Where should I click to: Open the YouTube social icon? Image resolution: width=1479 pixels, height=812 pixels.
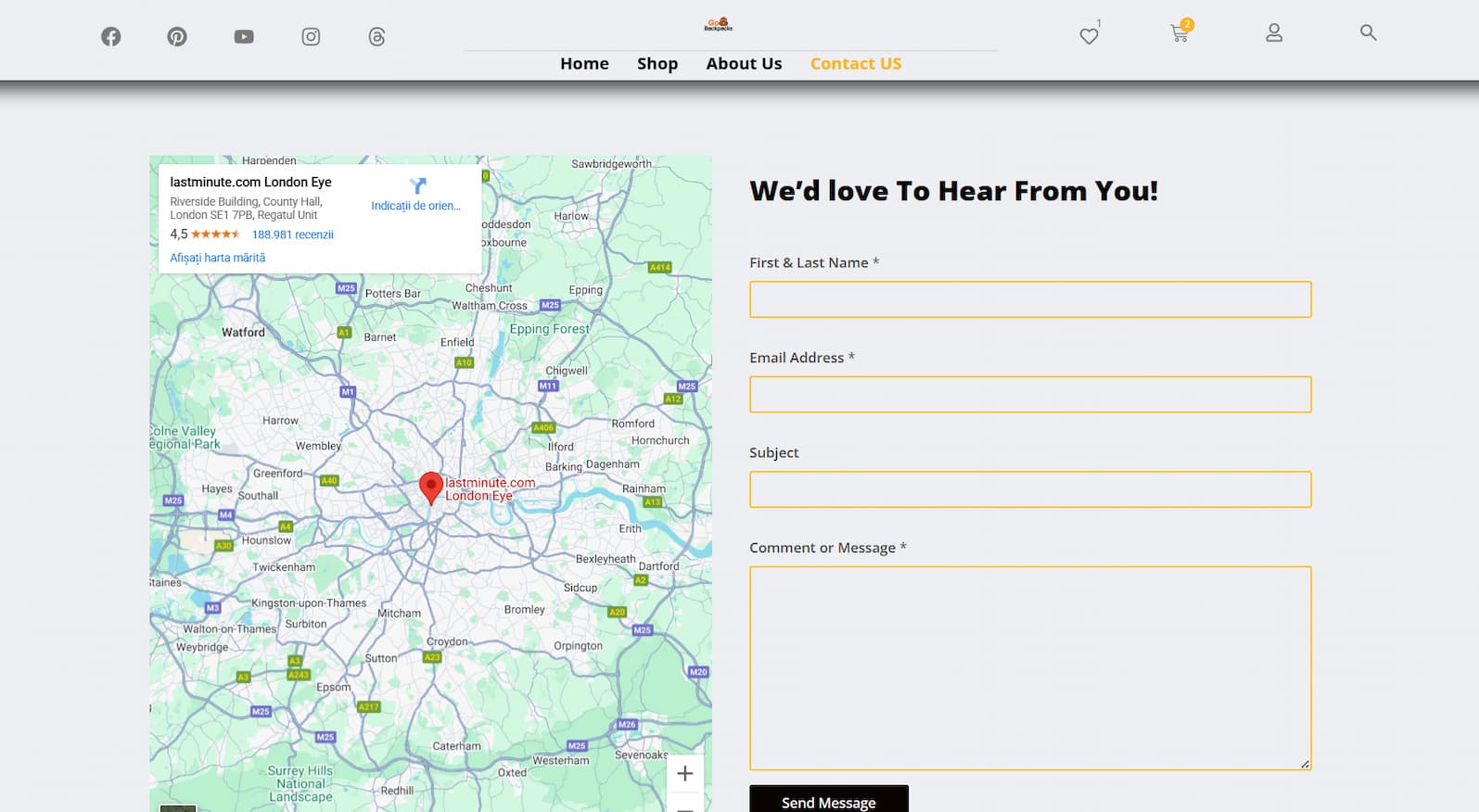point(244,37)
